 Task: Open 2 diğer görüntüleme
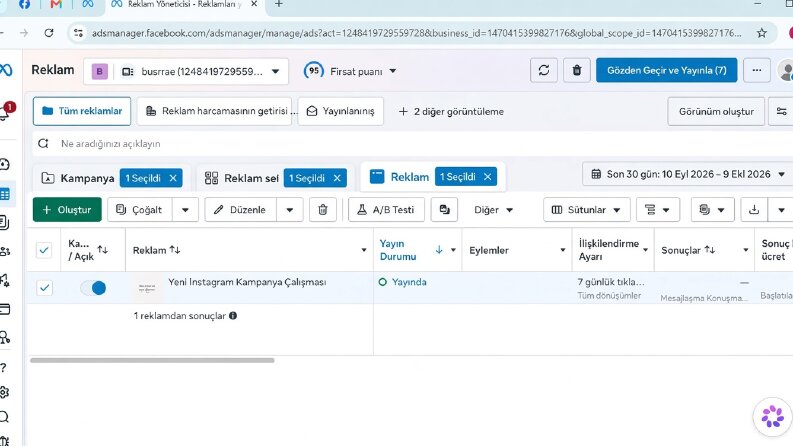click(x=451, y=112)
